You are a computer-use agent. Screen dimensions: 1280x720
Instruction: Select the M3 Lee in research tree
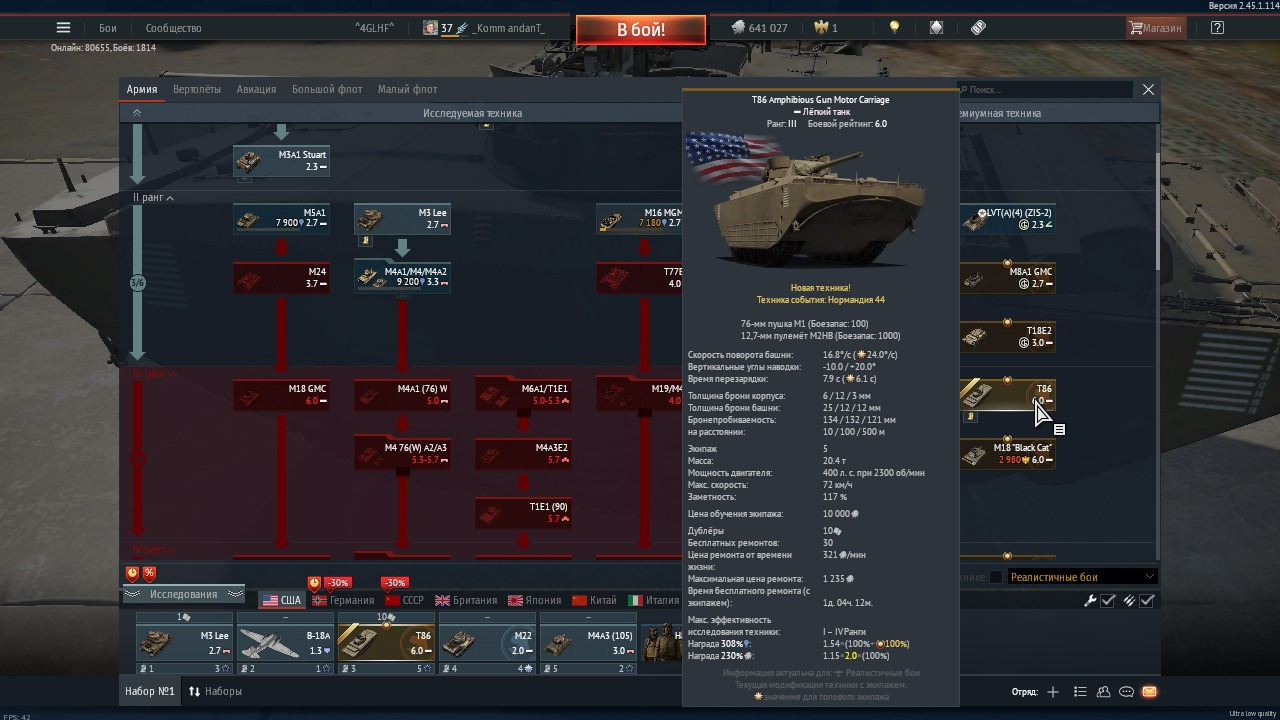pyautogui.click(x=402, y=219)
